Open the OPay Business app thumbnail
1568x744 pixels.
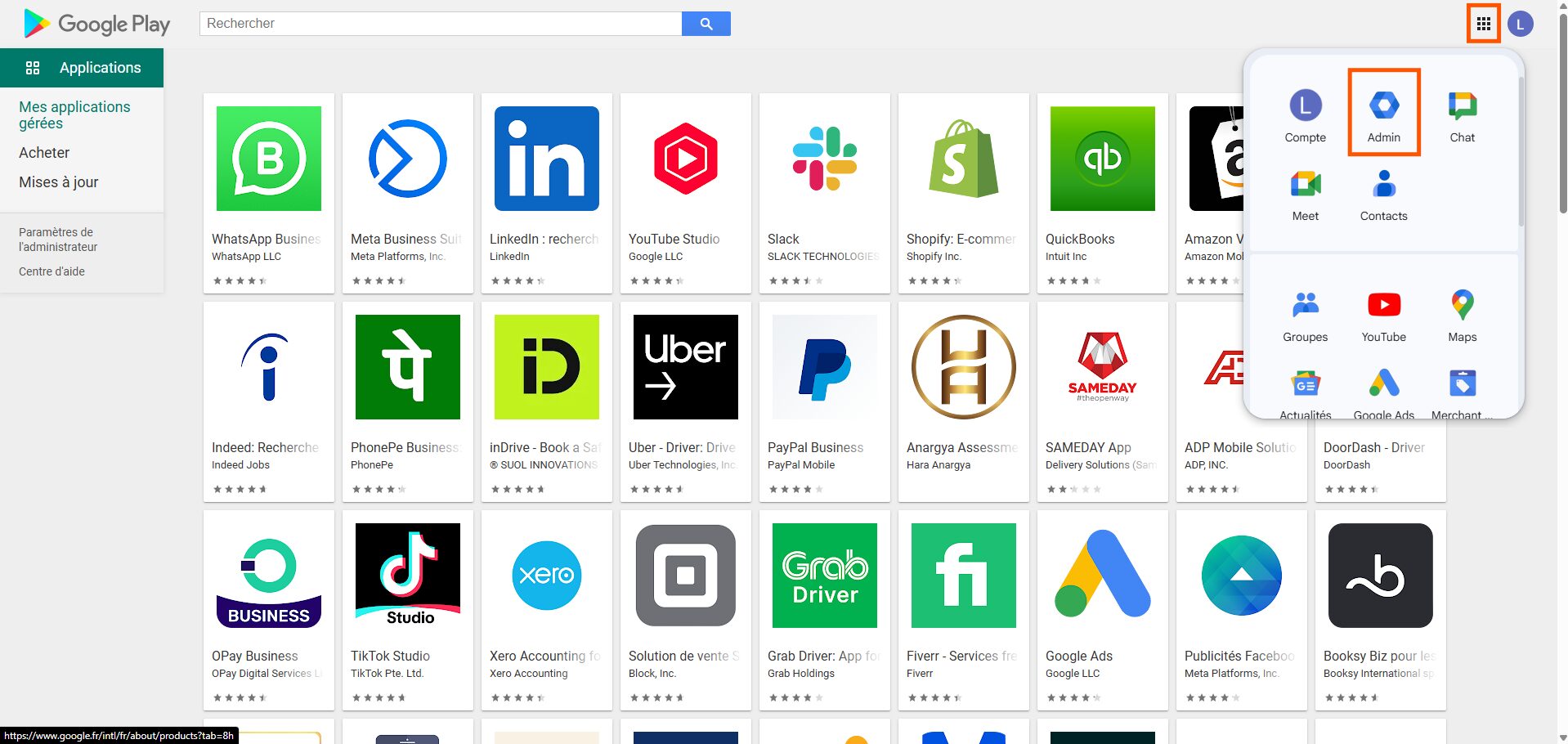click(x=269, y=576)
